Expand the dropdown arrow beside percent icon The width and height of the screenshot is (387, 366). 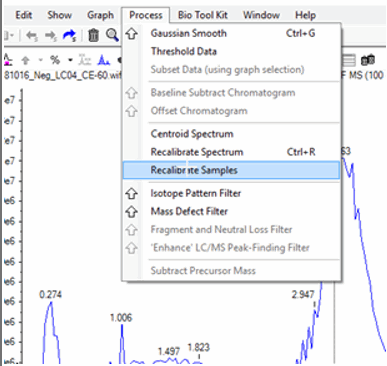(70, 60)
